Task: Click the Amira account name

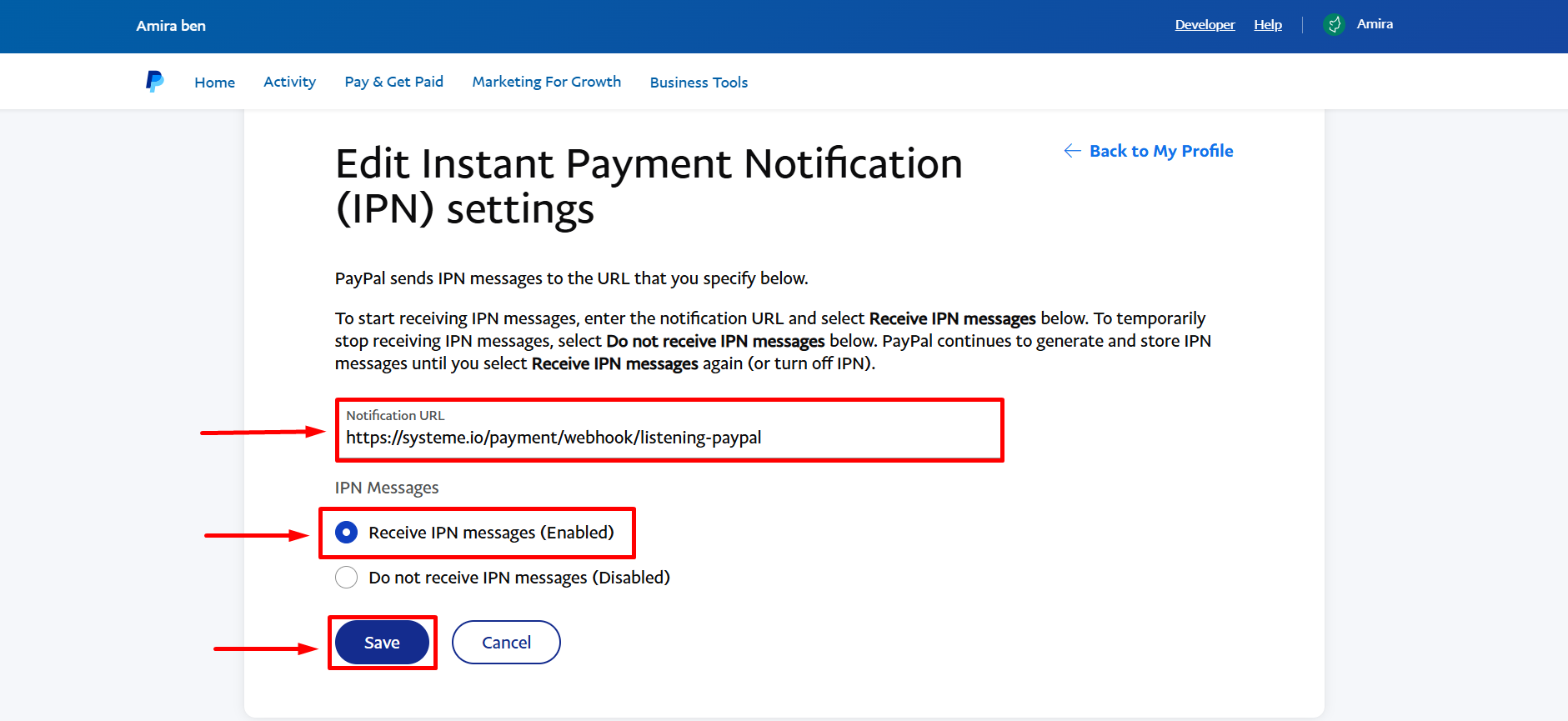Action: click(1375, 24)
